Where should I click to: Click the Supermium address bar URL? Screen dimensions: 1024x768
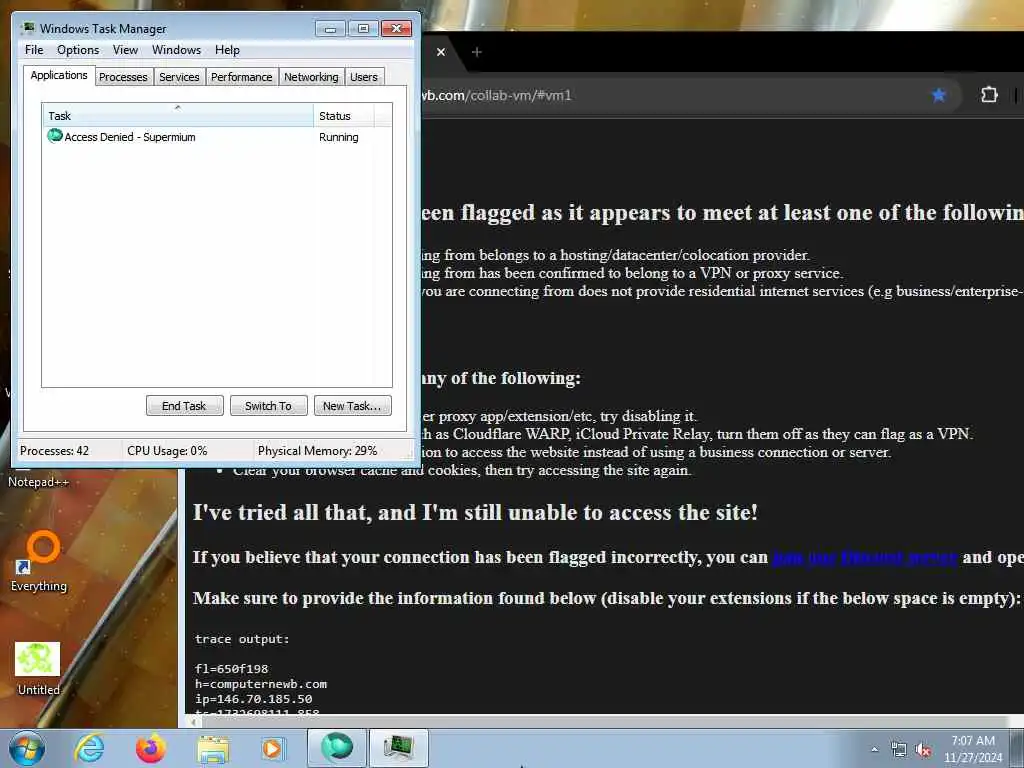(x=497, y=95)
